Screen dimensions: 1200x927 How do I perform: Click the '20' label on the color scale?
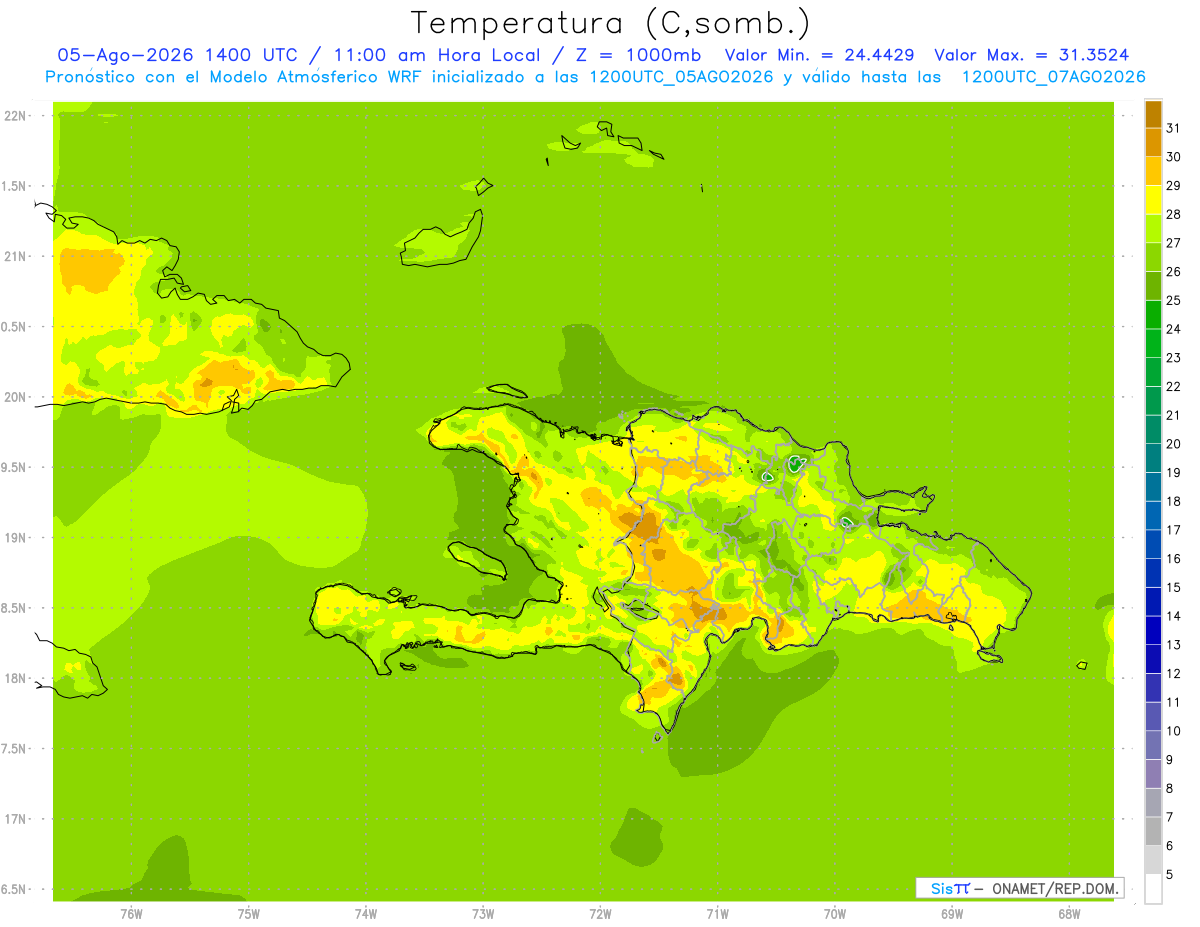point(1173,444)
